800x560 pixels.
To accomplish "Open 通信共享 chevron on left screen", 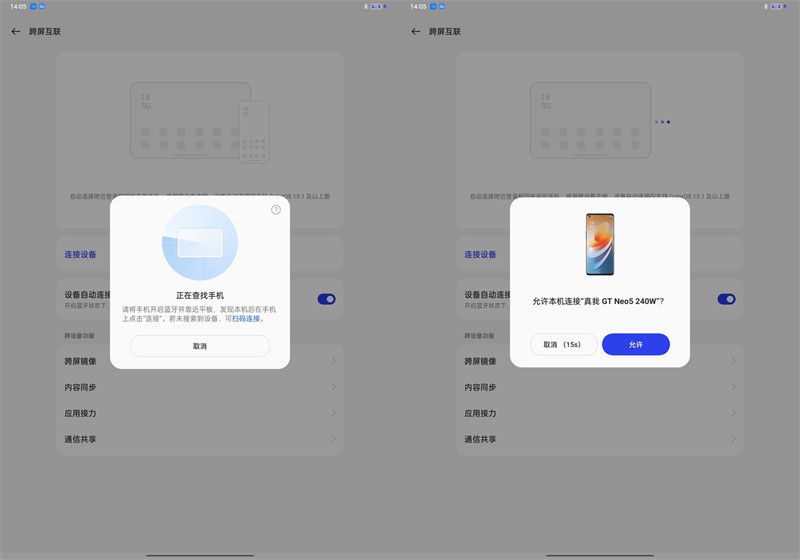I will [x=333, y=439].
